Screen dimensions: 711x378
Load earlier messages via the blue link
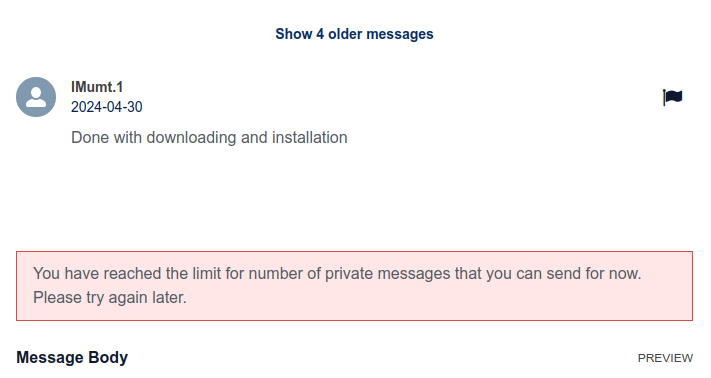pyautogui.click(x=354, y=34)
